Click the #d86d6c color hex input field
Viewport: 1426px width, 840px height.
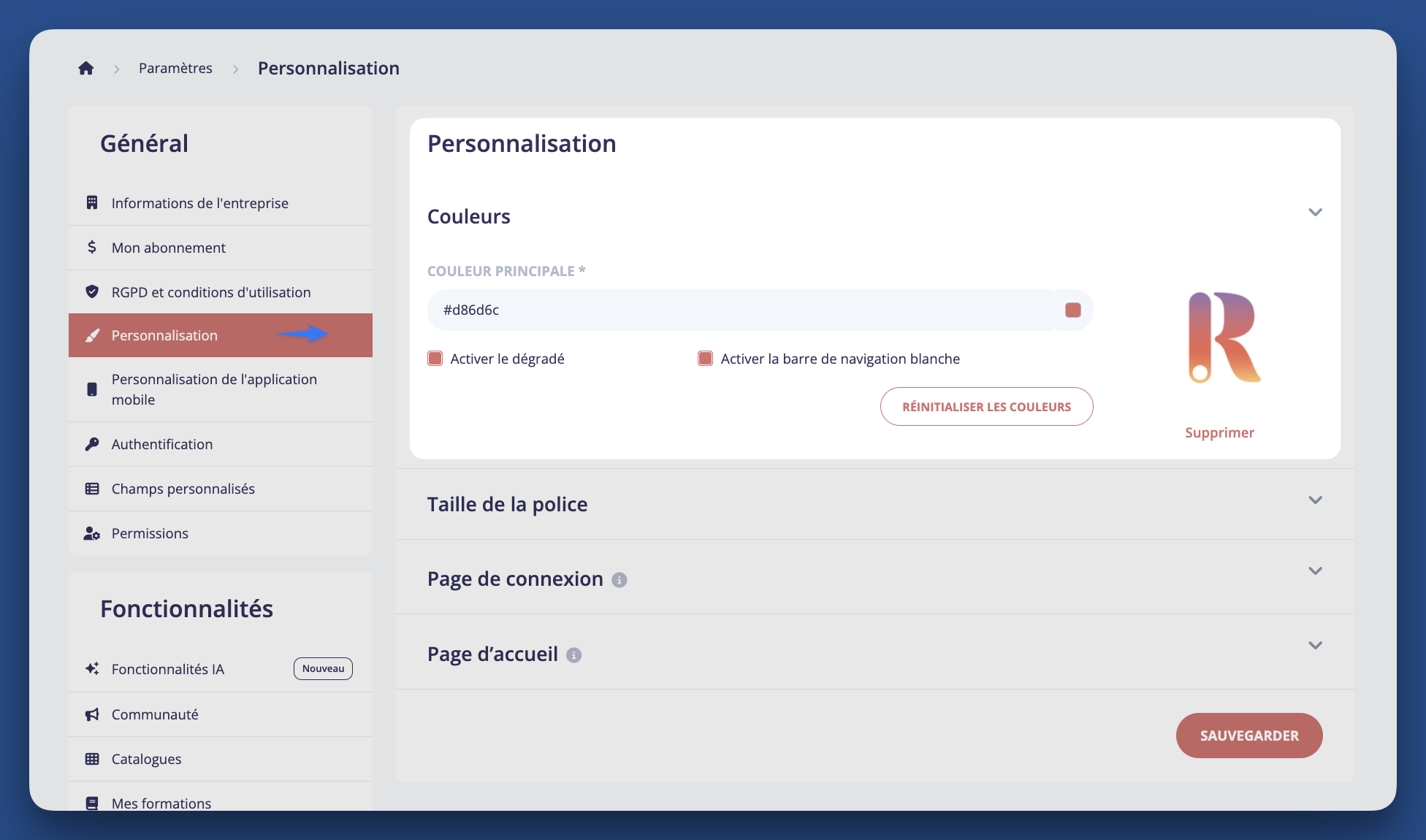tap(739, 310)
